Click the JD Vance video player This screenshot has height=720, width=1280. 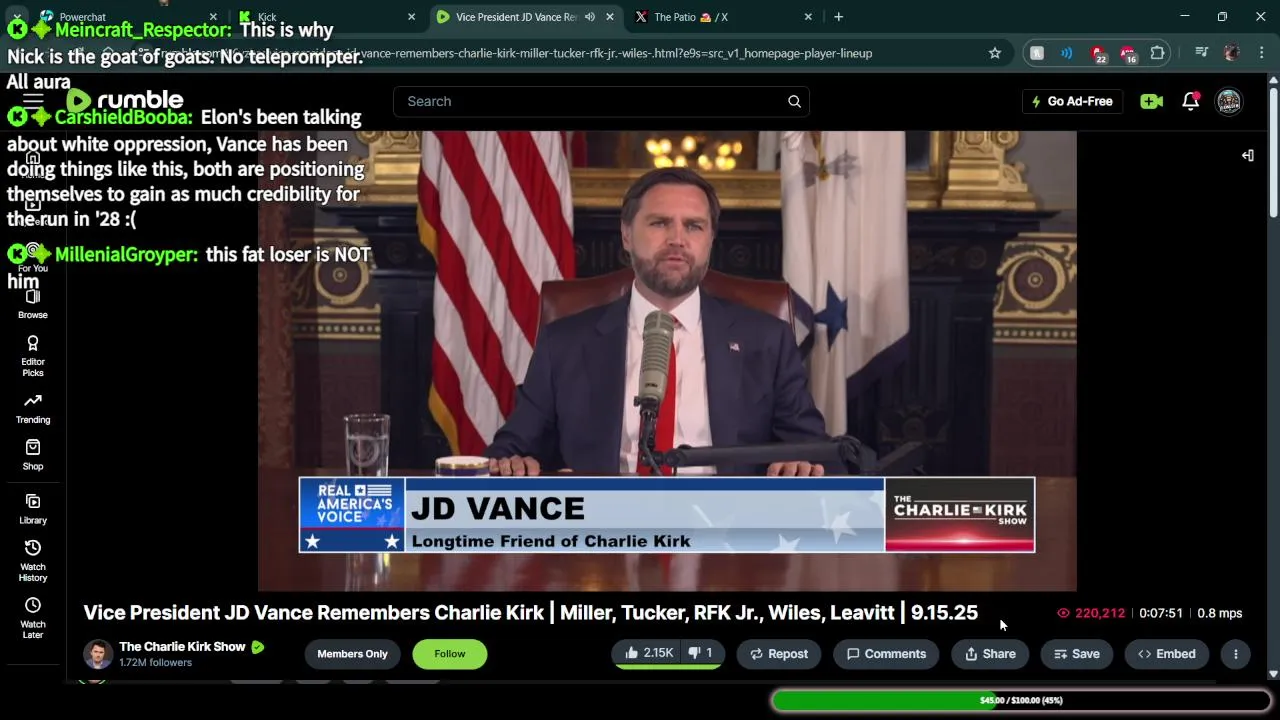pyautogui.click(x=667, y=361)
